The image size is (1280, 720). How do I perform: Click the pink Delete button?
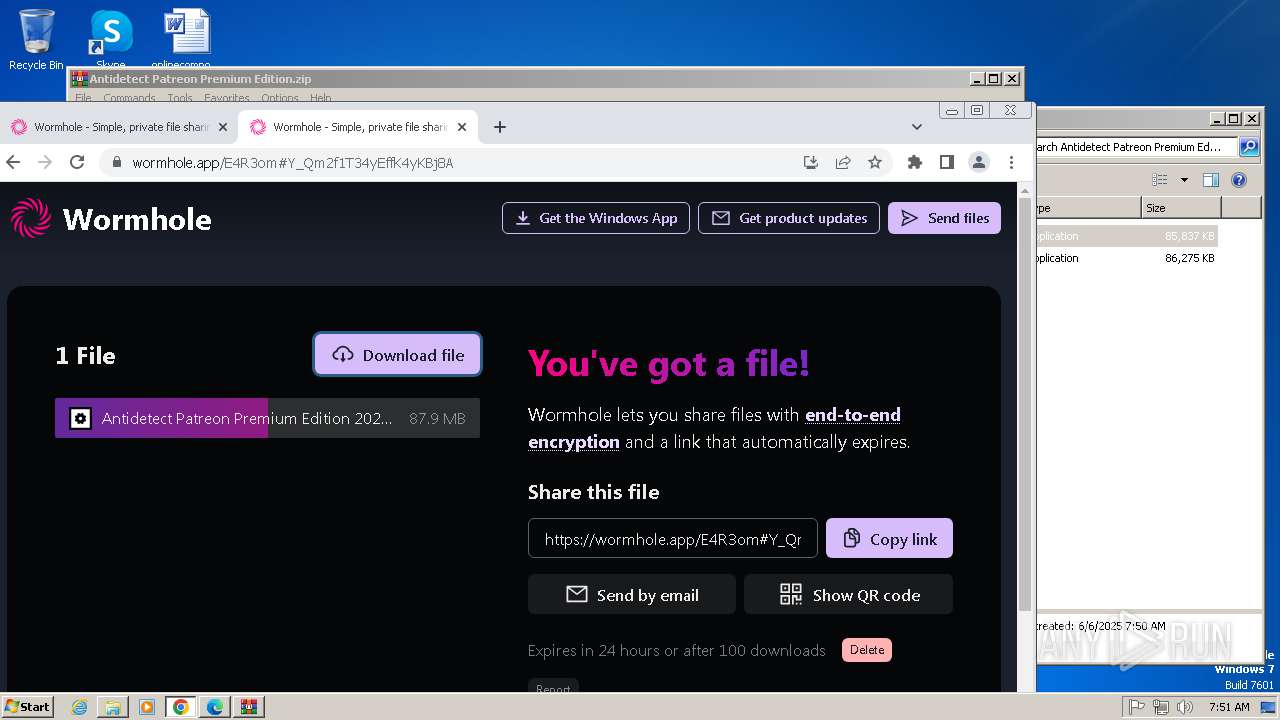point(867,650)
